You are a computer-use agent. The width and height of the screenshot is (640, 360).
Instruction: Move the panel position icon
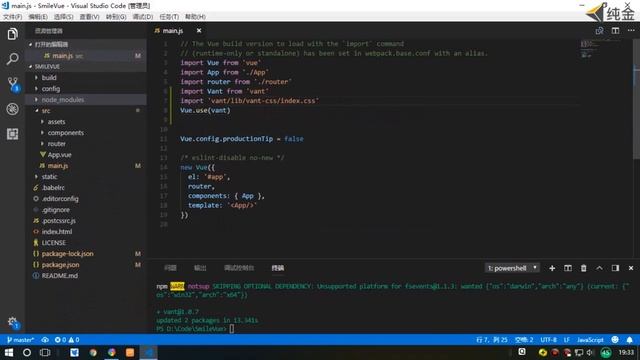615,268
